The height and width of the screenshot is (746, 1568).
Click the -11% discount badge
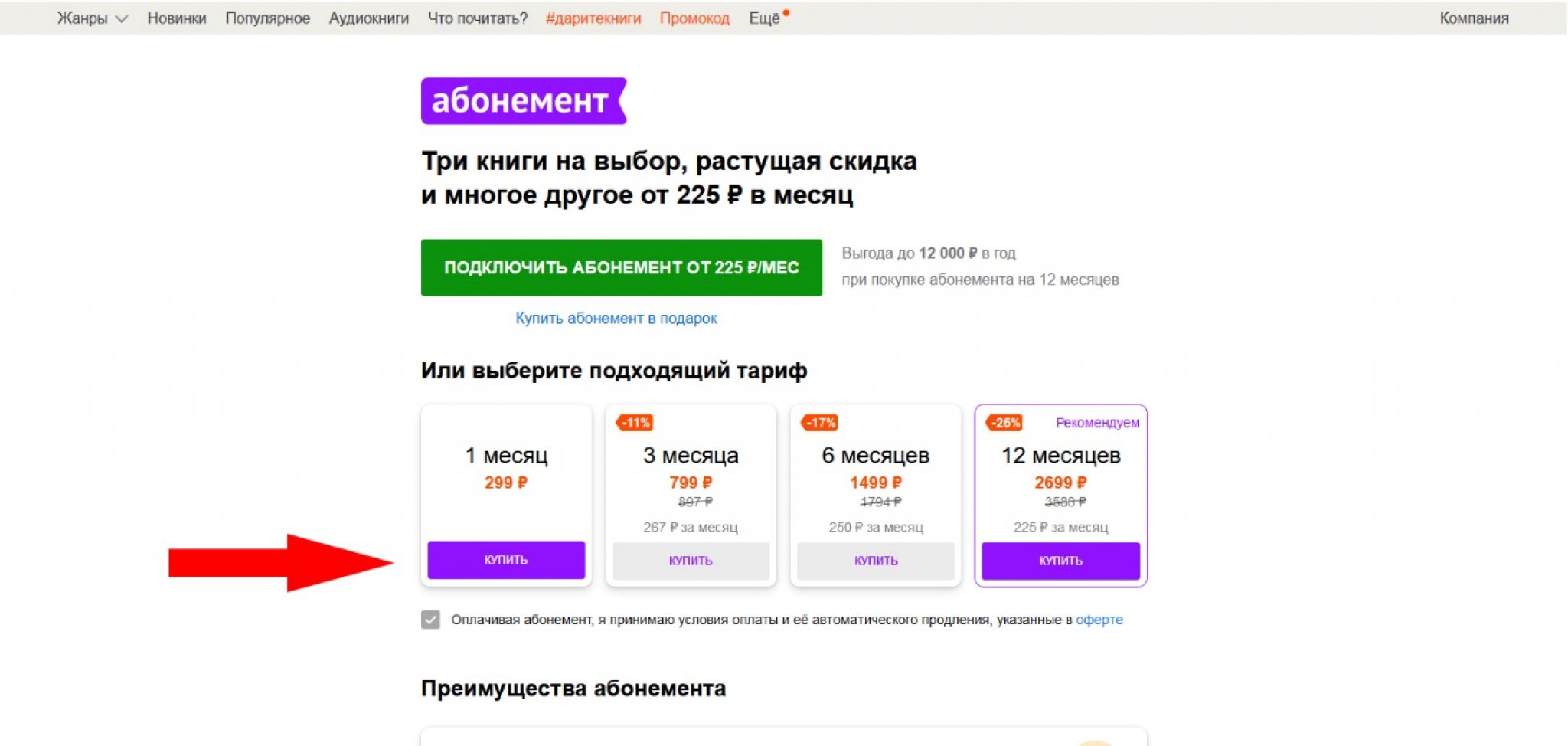635,423
